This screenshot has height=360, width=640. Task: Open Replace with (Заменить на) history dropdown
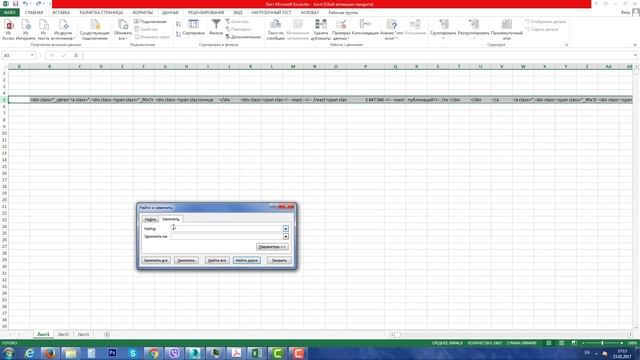pos(286,236)
